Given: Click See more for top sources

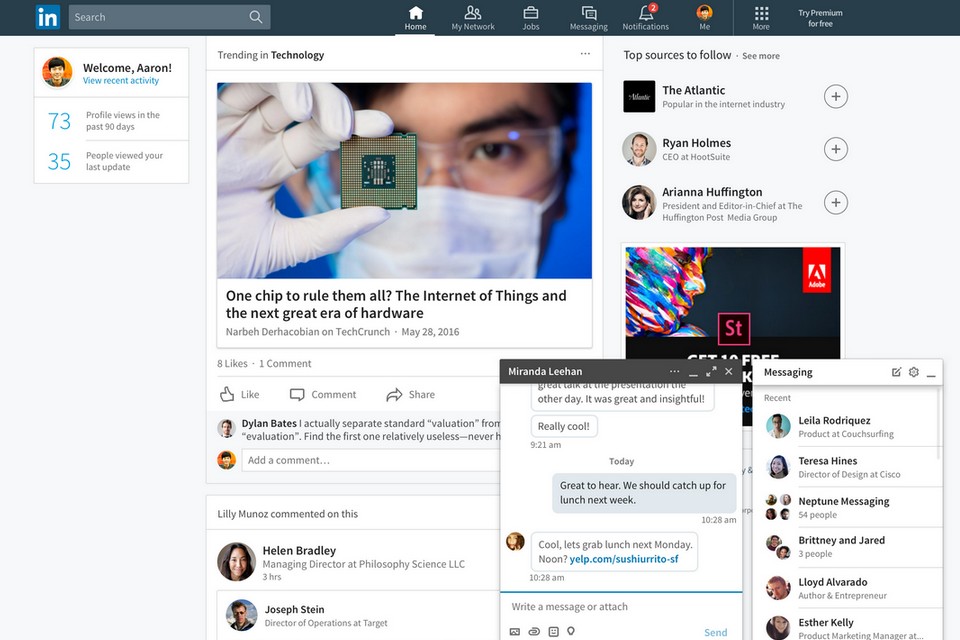Looking at the screenshot, I should 761,56.
